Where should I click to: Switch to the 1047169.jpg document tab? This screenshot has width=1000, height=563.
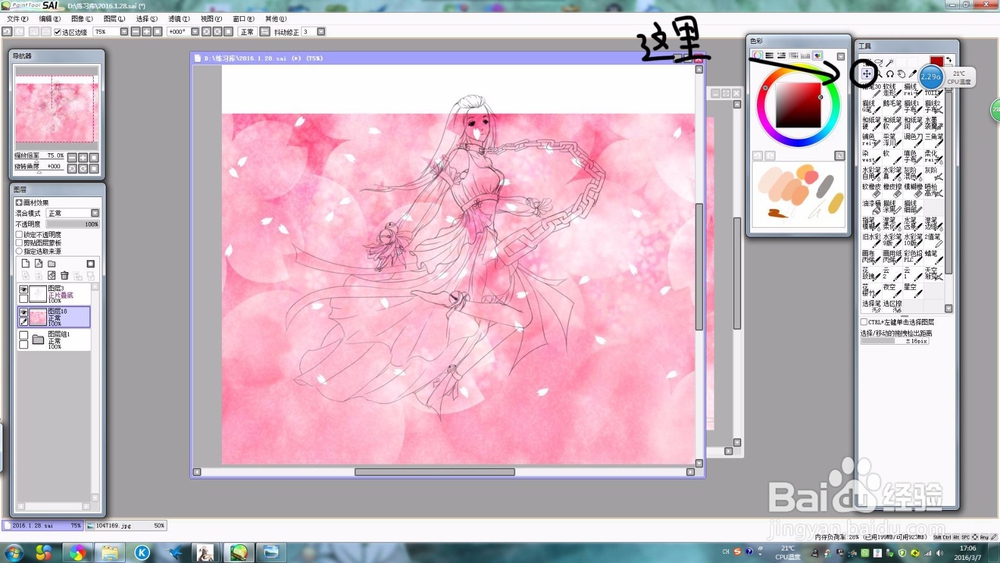pyautogui.click(x=126, y=525)
